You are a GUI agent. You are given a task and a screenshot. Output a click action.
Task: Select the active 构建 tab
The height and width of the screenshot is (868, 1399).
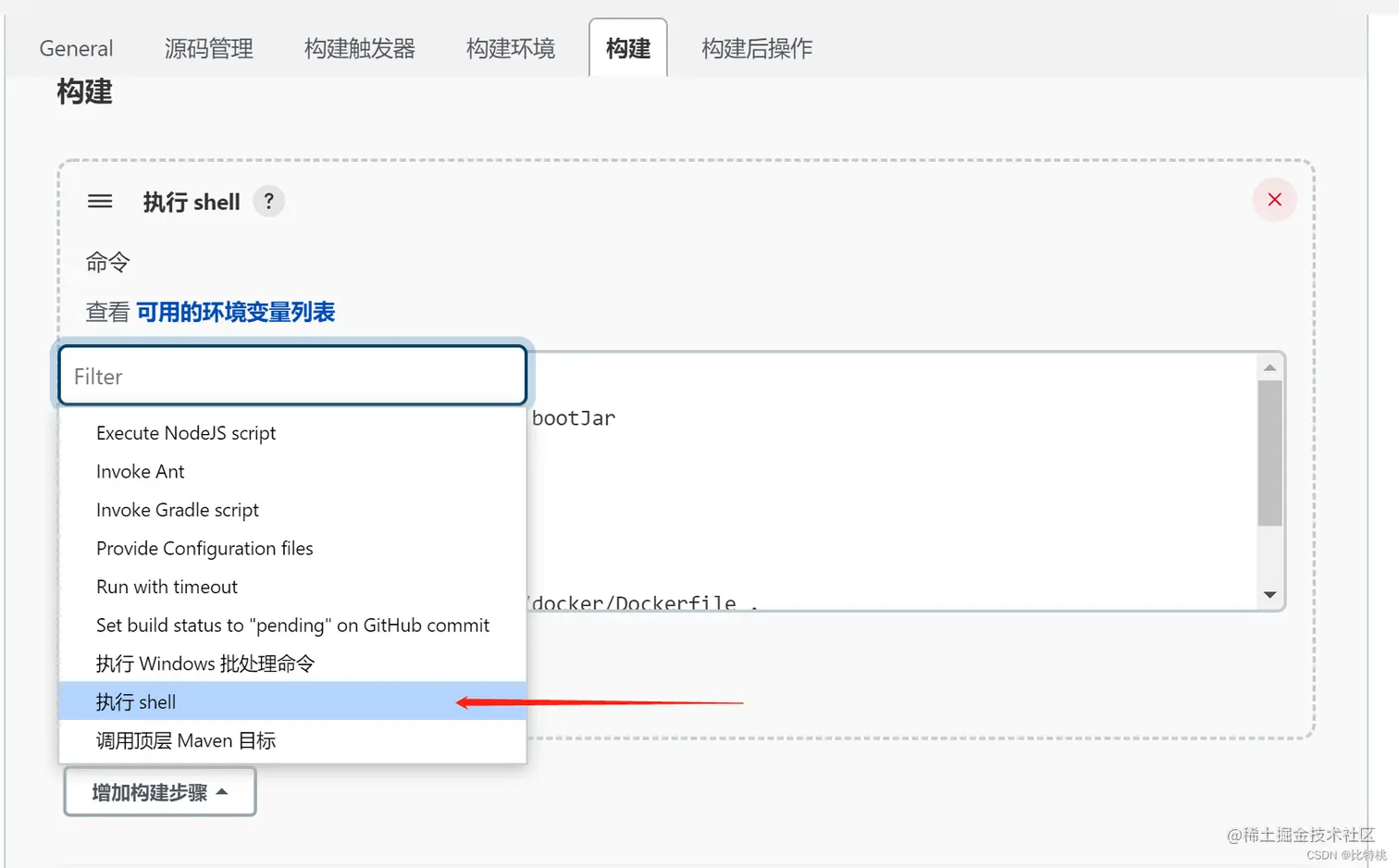click(628, 48)
